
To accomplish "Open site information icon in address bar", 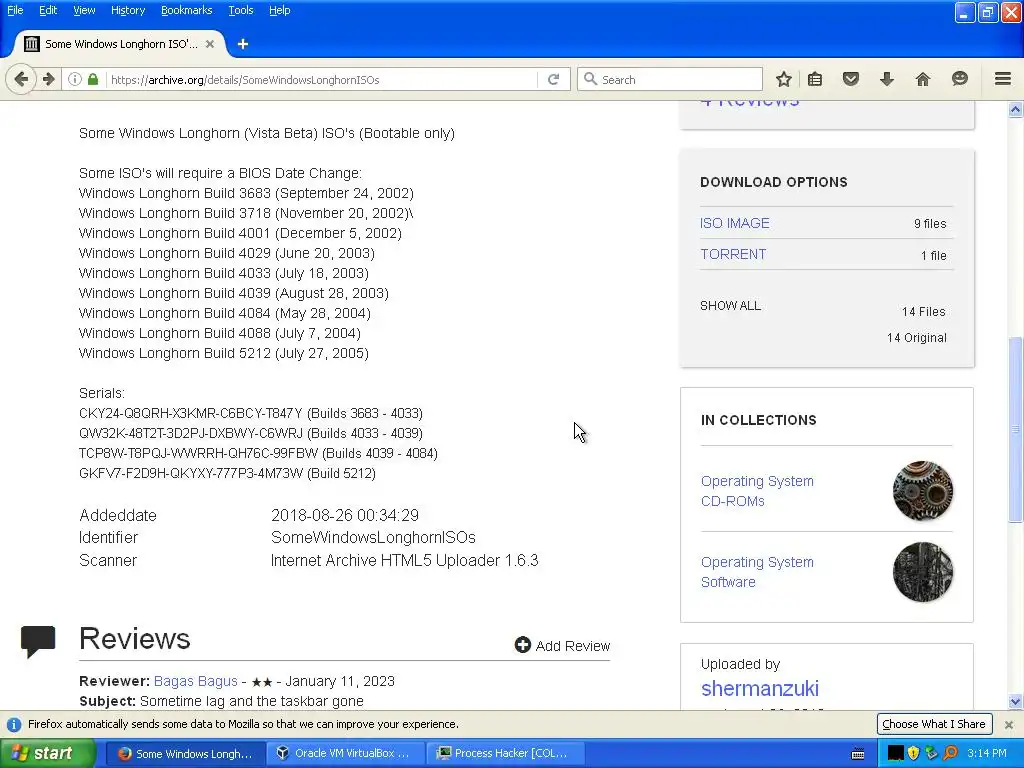I will tap(75, 80).
